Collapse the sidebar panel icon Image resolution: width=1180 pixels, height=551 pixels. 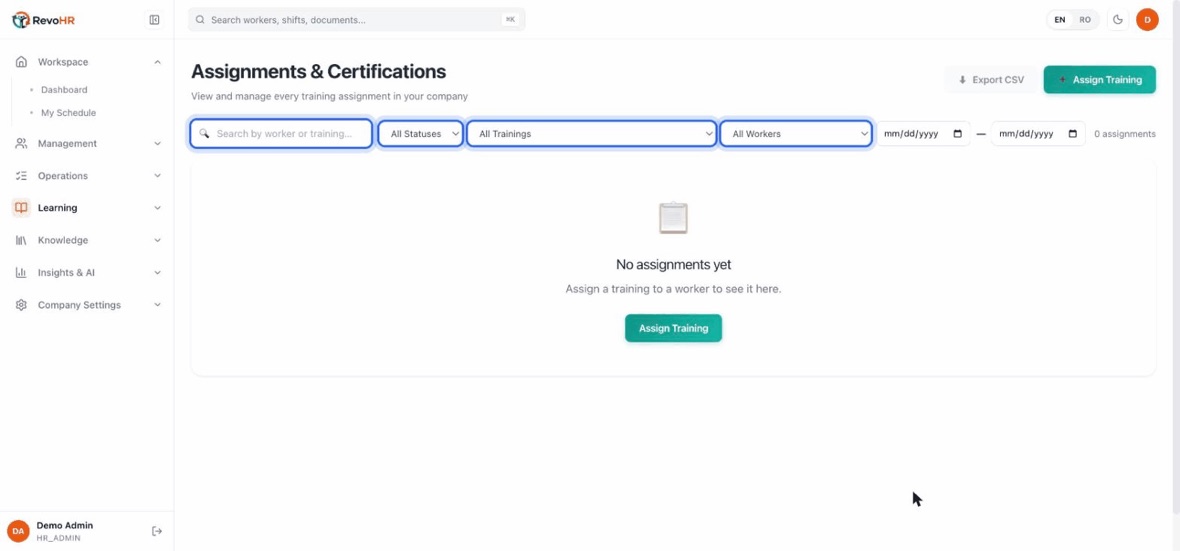(154, 20)
